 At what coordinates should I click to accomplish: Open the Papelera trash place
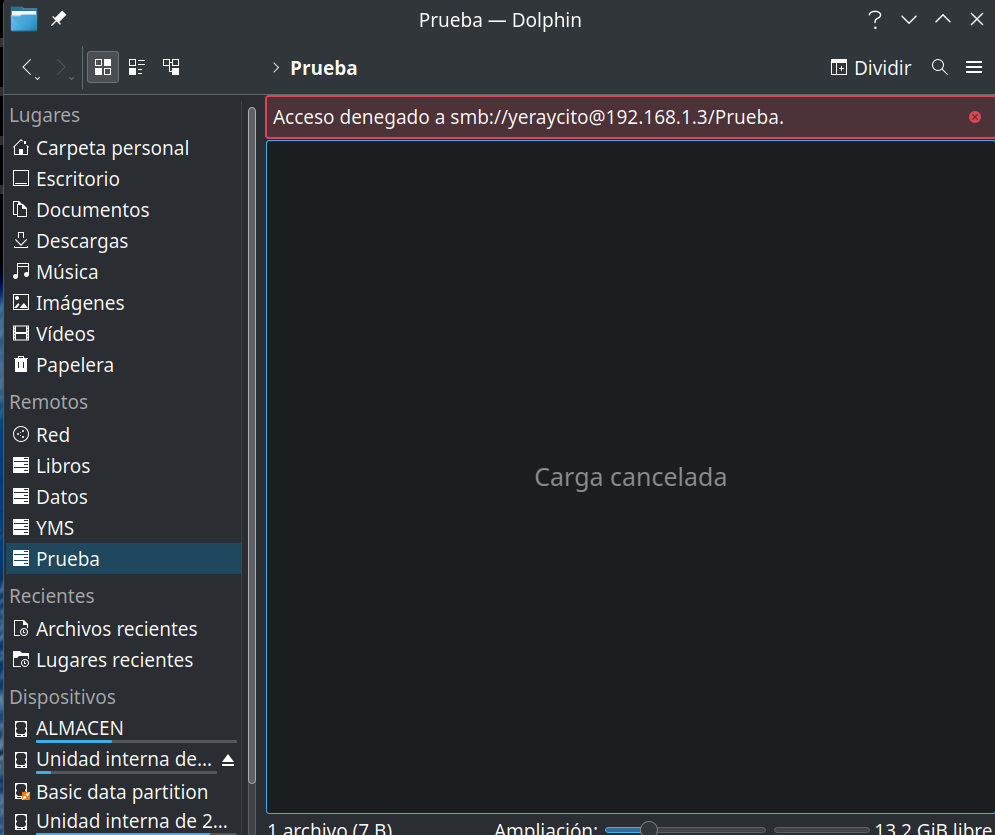75,365
